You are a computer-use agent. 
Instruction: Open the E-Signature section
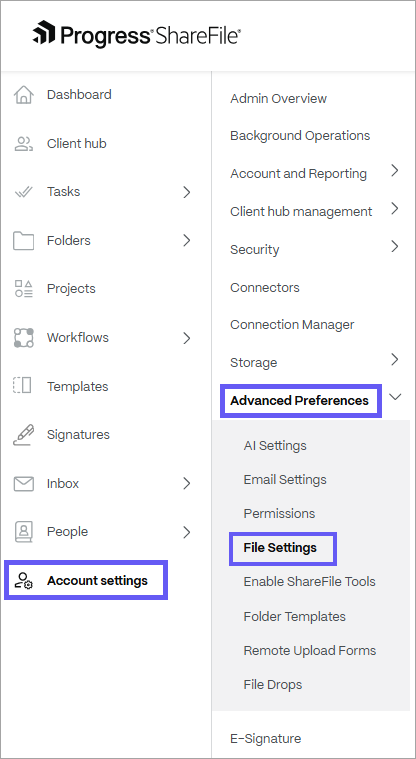(x=265, y=739)
